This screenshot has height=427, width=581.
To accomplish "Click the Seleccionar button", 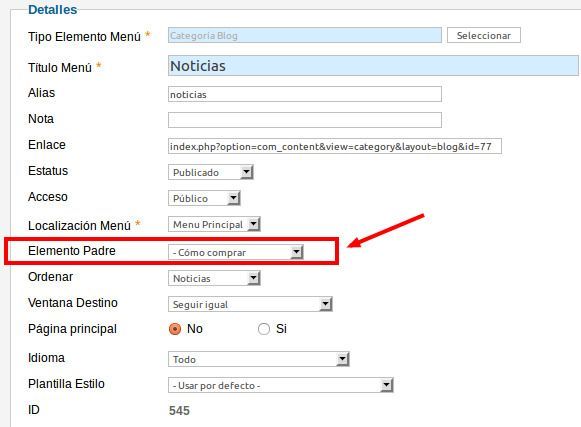I will (484, 35).
